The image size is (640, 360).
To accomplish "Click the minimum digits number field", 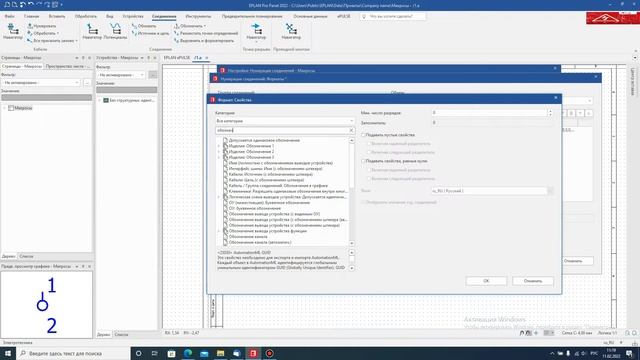I will tap(489, 113).
